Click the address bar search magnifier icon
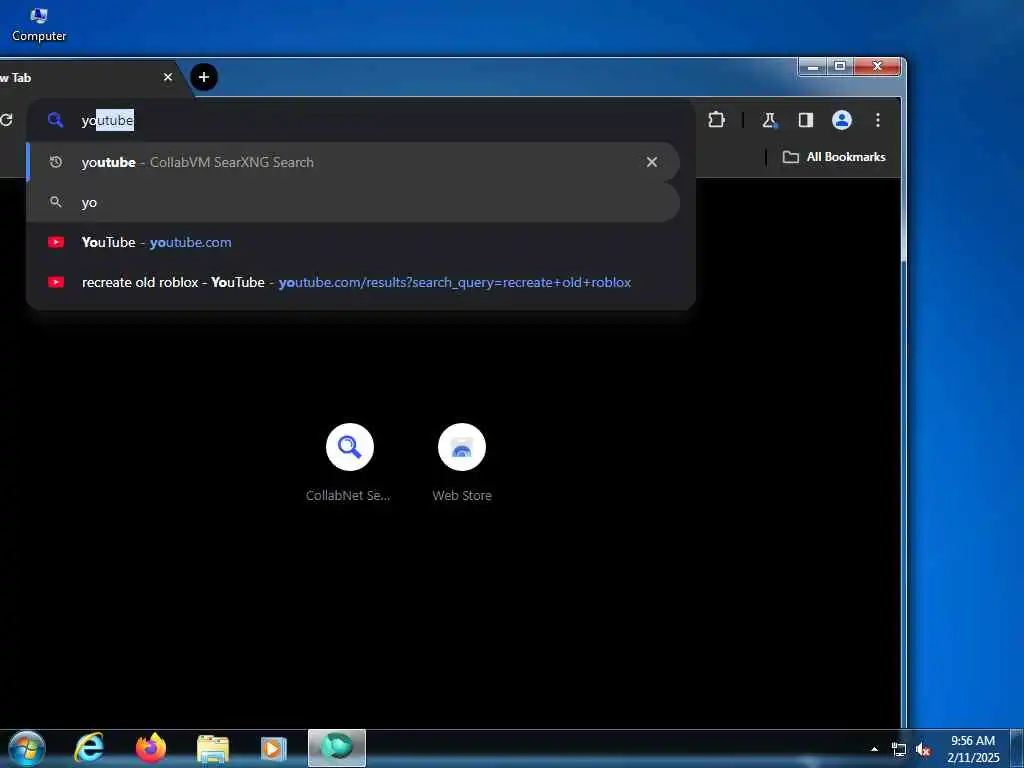This screenshot has width=1024, height=768. [x=56, y=120]
